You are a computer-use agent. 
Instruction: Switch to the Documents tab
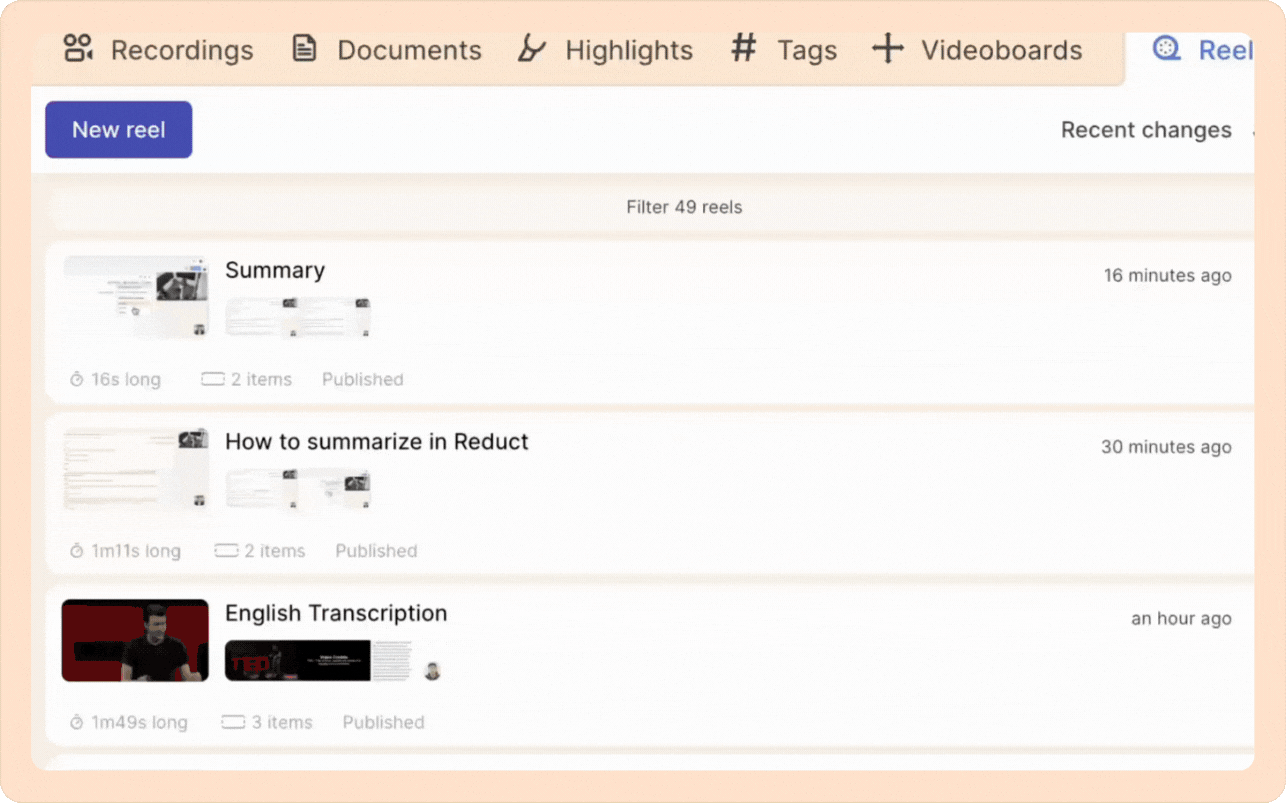pos(387,49)
